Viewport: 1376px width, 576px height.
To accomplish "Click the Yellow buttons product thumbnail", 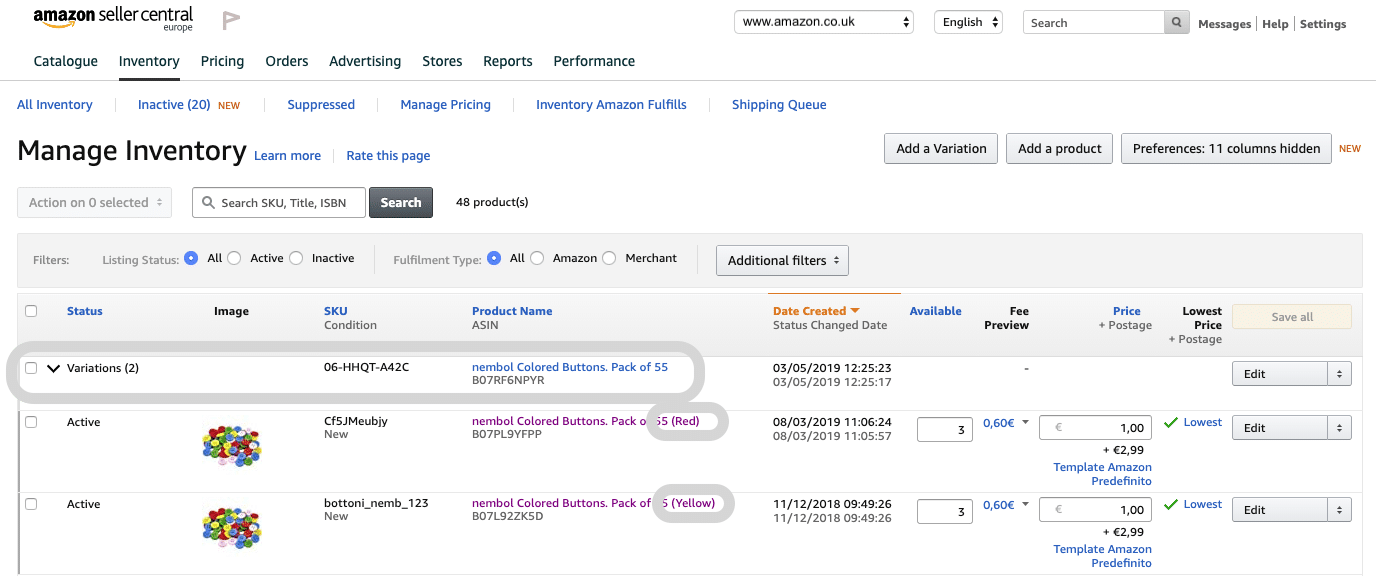I will point(231,528).
